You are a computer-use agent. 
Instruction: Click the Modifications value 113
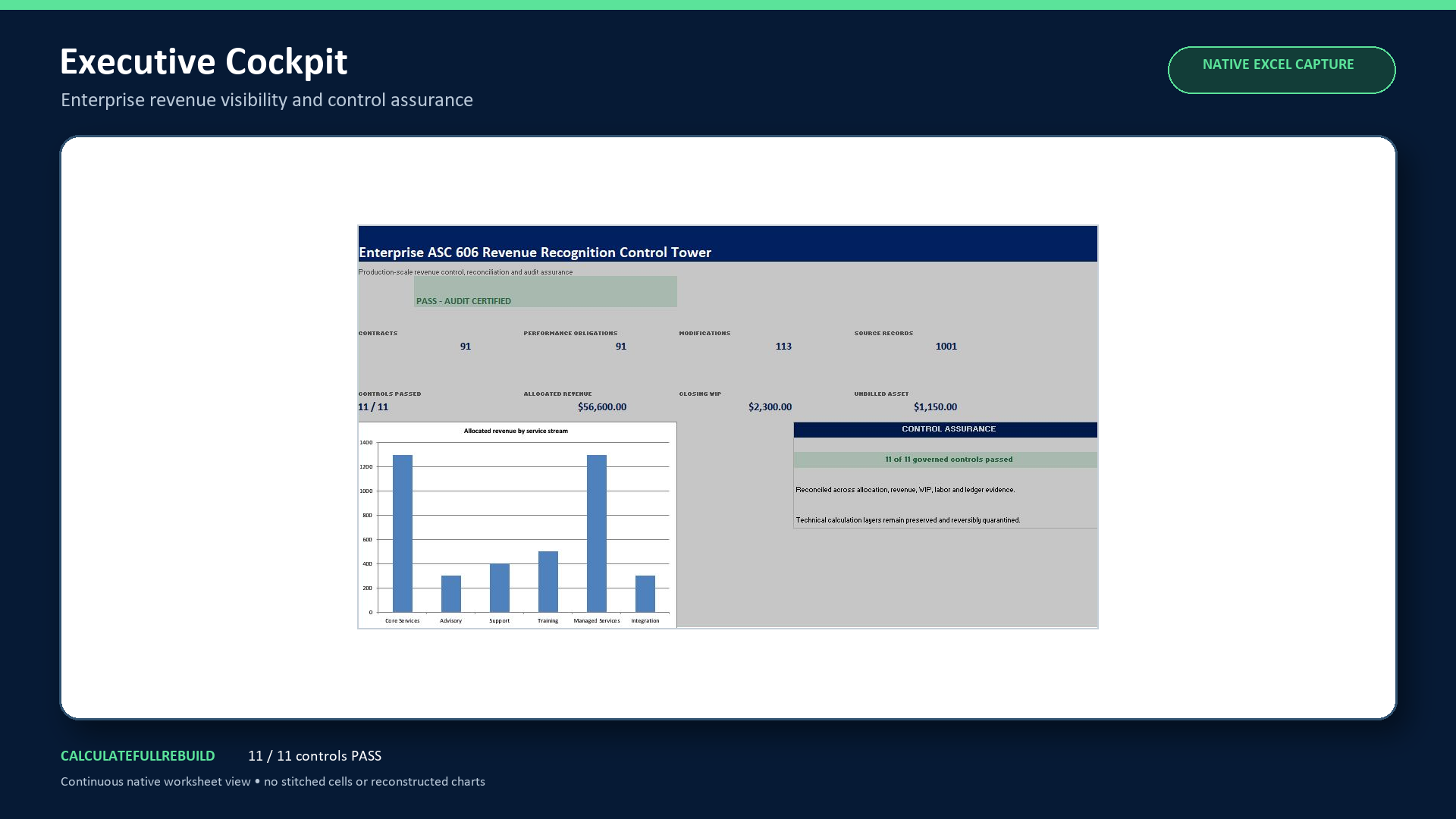tap(783, 347)
